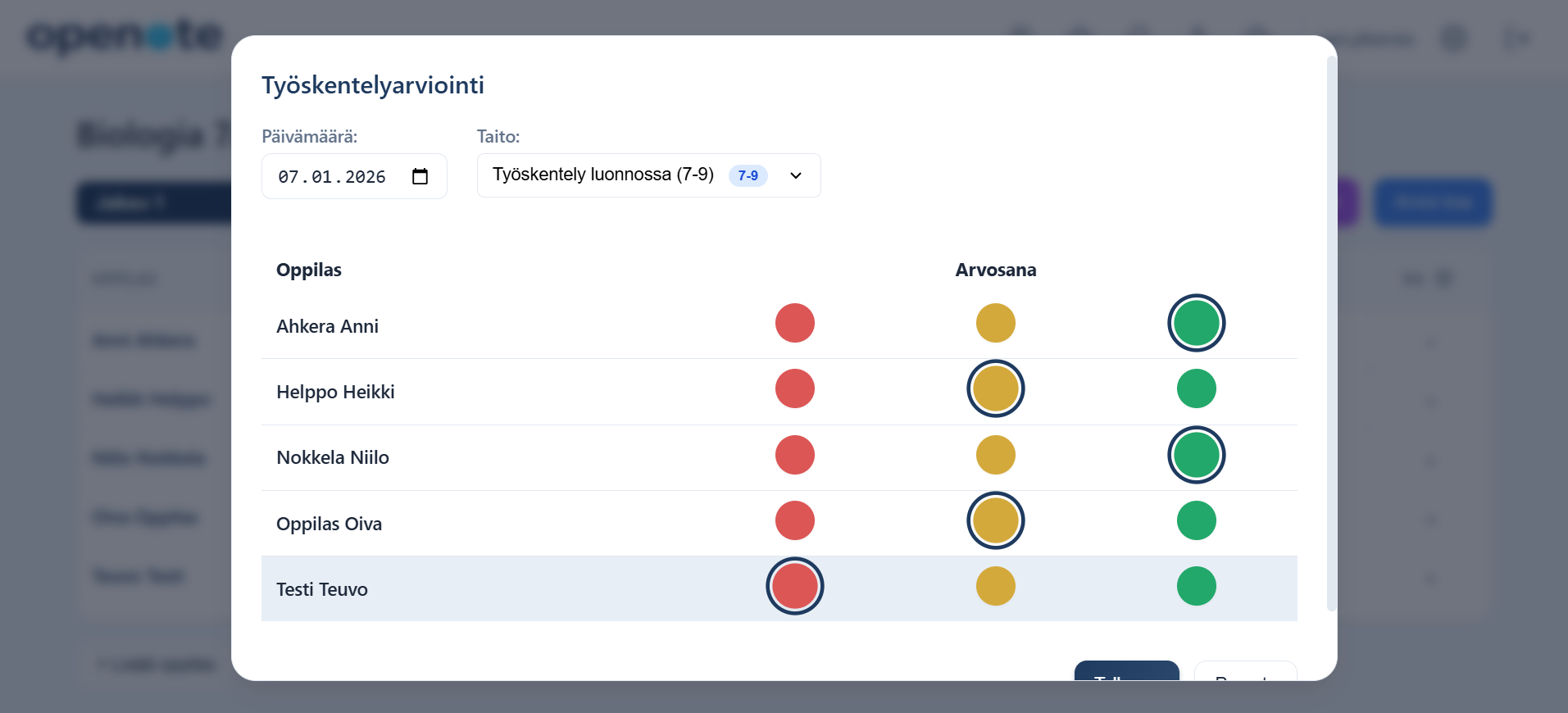Select green rating for Oppilas Oiva
This screenshot has height=713, width=1568.
[1196, 520]
